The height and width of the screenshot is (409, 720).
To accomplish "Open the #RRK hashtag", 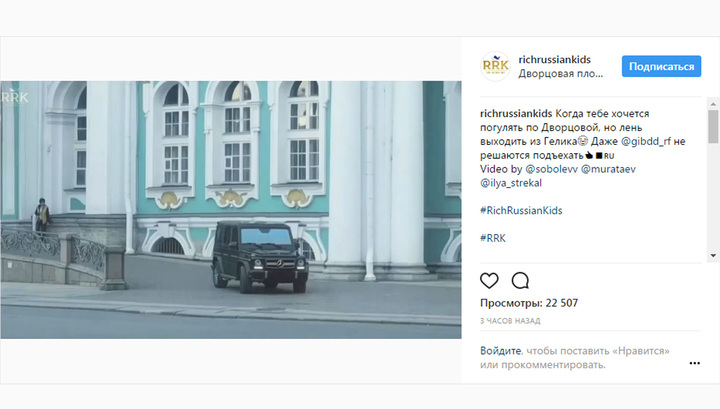I will coord(493,238).
